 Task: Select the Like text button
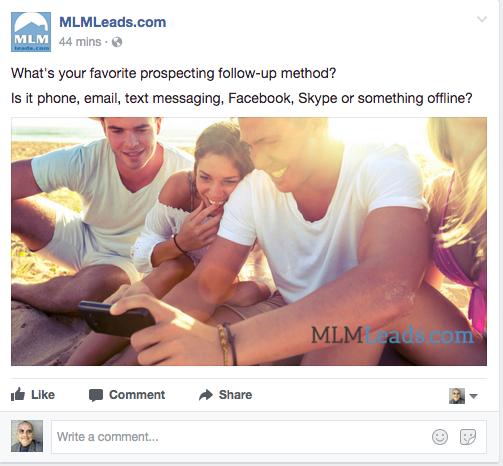(x=43, y=395)
